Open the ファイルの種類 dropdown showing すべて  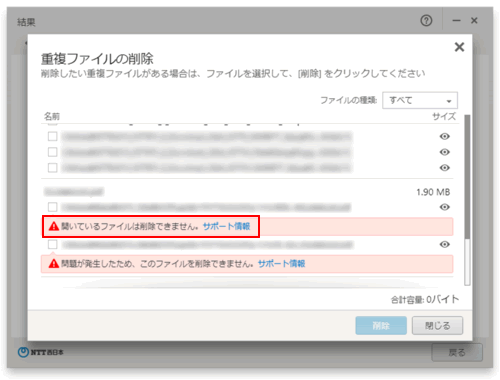(420, 100)
